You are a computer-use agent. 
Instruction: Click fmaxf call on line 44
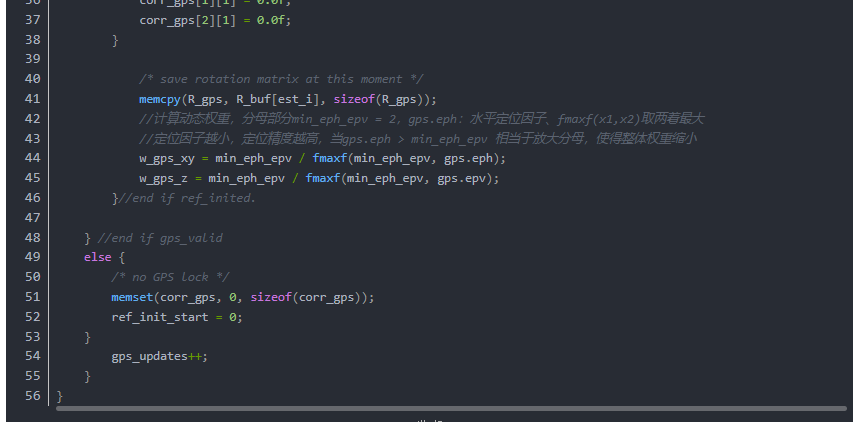[330, 158]
